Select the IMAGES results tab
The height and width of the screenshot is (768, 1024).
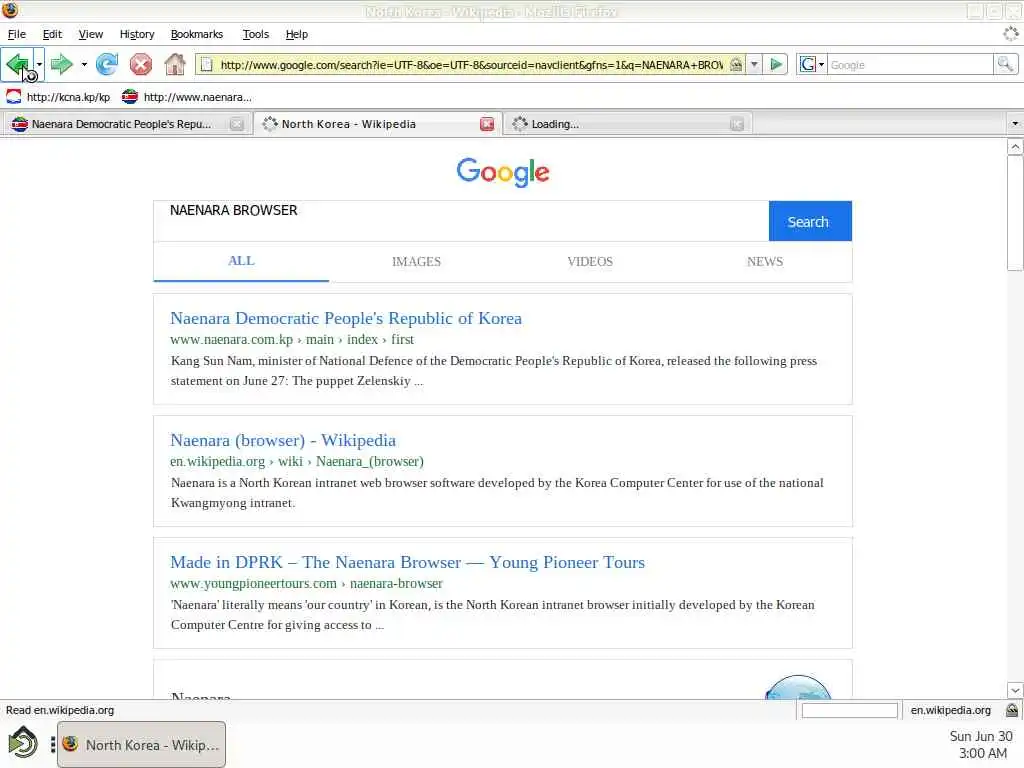[x=416, y=261]
